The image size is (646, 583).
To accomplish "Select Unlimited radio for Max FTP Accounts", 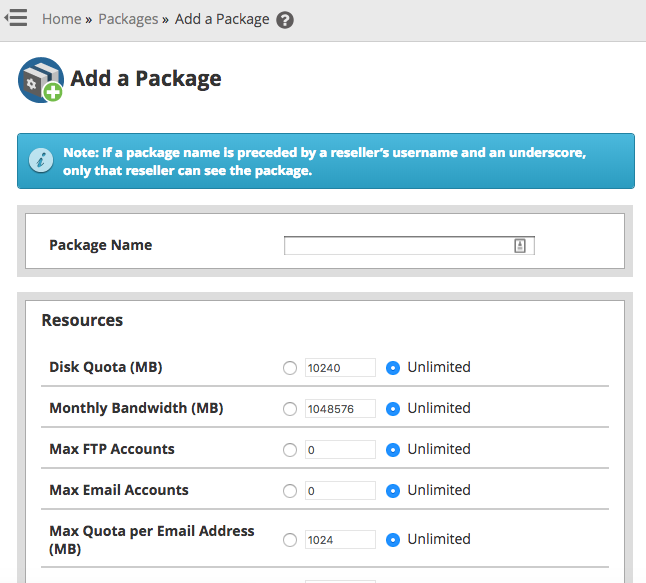I will point(393,450).
